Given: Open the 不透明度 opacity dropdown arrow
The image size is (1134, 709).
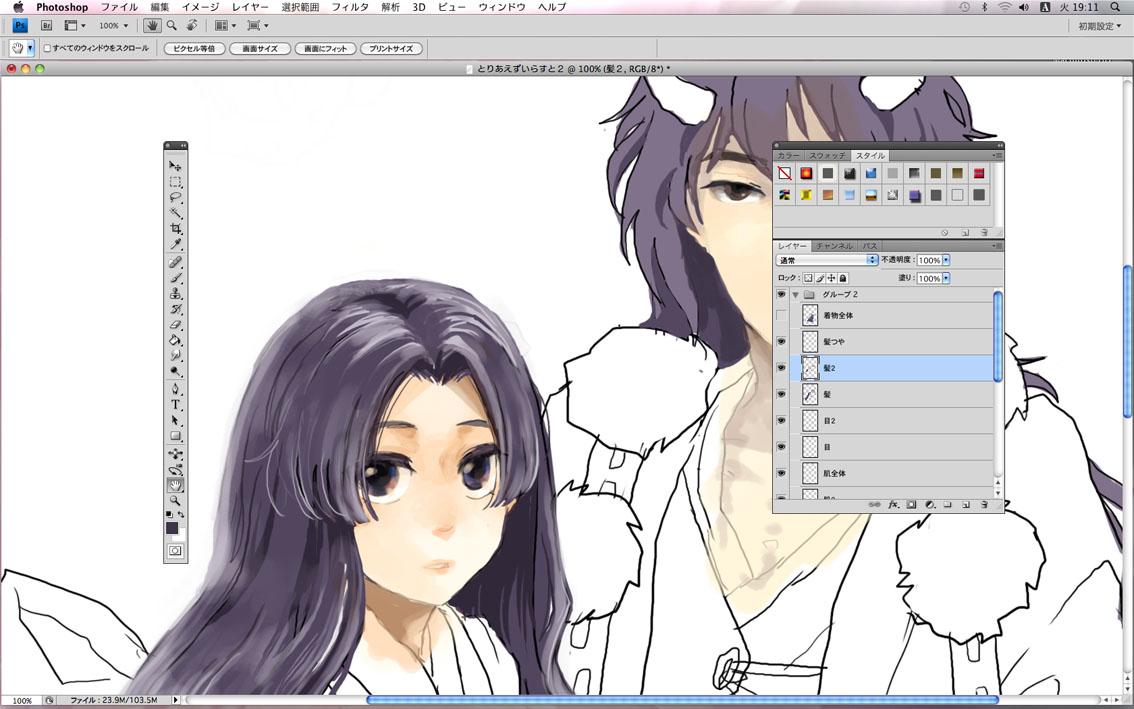Looking at the screenshot, I should click(946, 260).
